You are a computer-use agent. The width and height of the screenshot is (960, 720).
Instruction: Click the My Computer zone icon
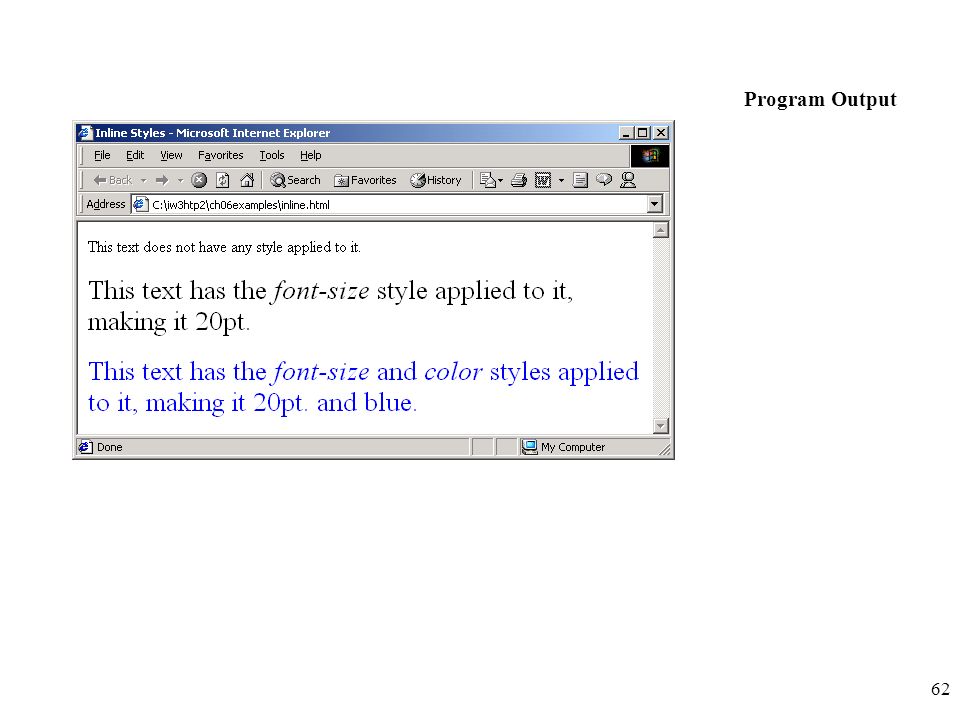pos(529,447)
